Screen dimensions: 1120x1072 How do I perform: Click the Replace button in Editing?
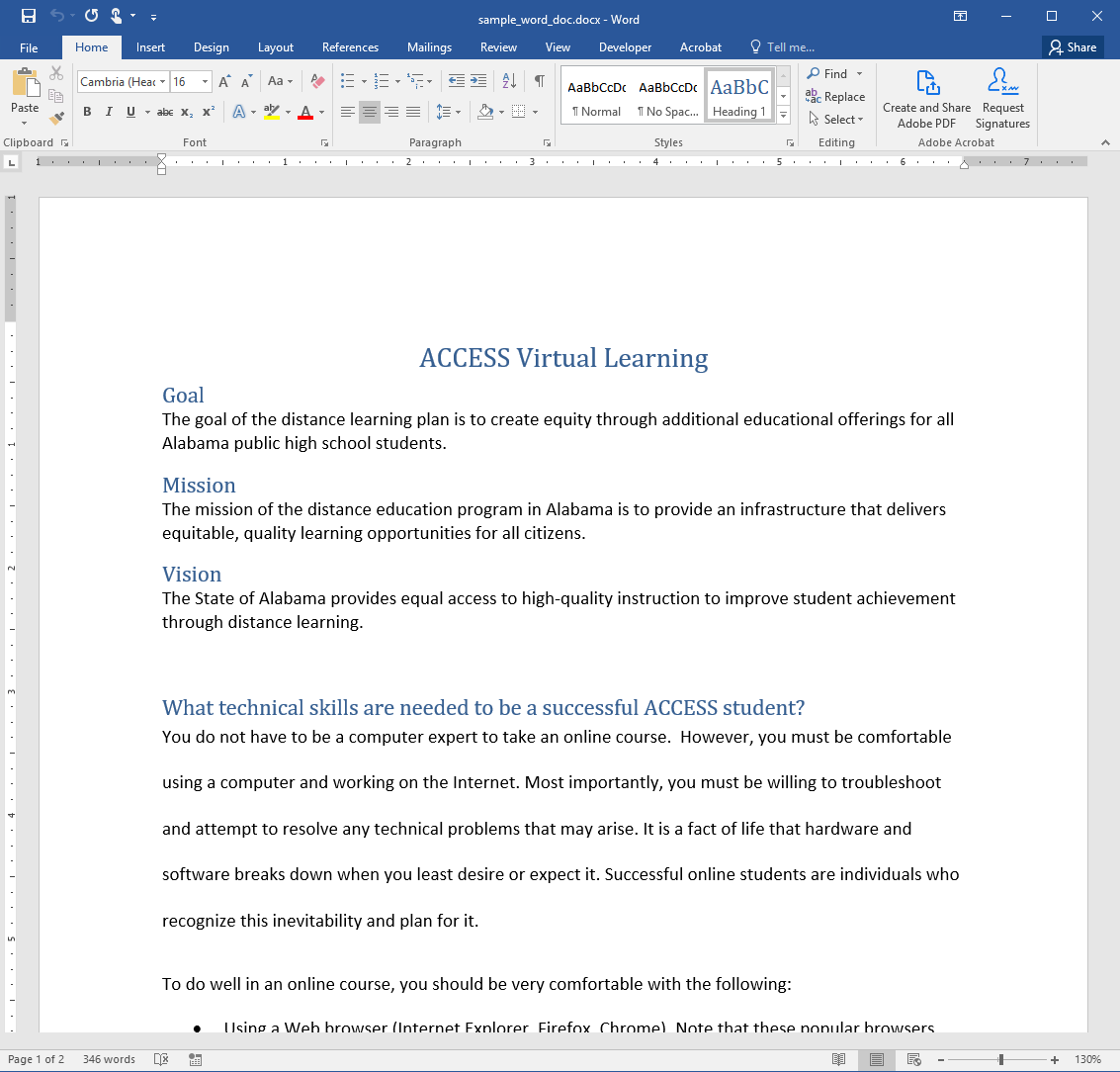pos(835,97)
